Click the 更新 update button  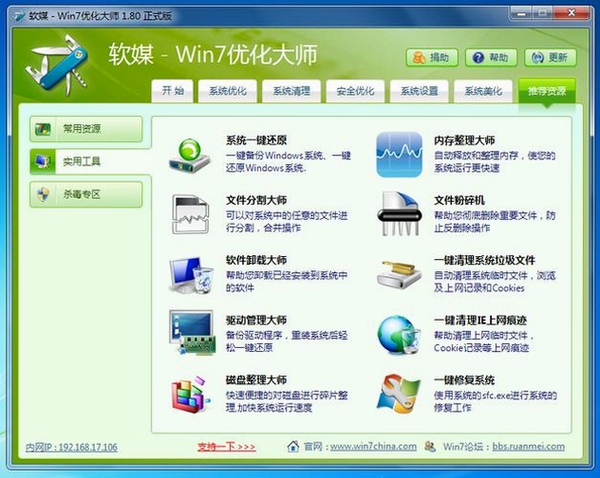pos(550,58)
